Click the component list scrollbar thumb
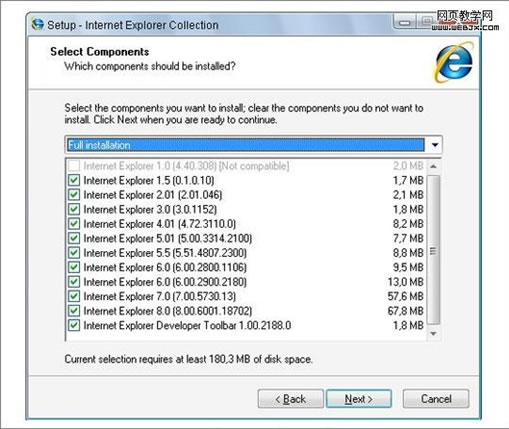 tap(433, 250)
